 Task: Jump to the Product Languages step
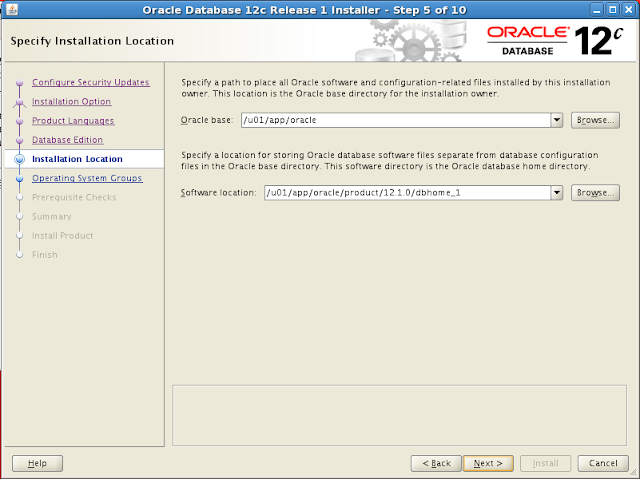pos(73,120)
